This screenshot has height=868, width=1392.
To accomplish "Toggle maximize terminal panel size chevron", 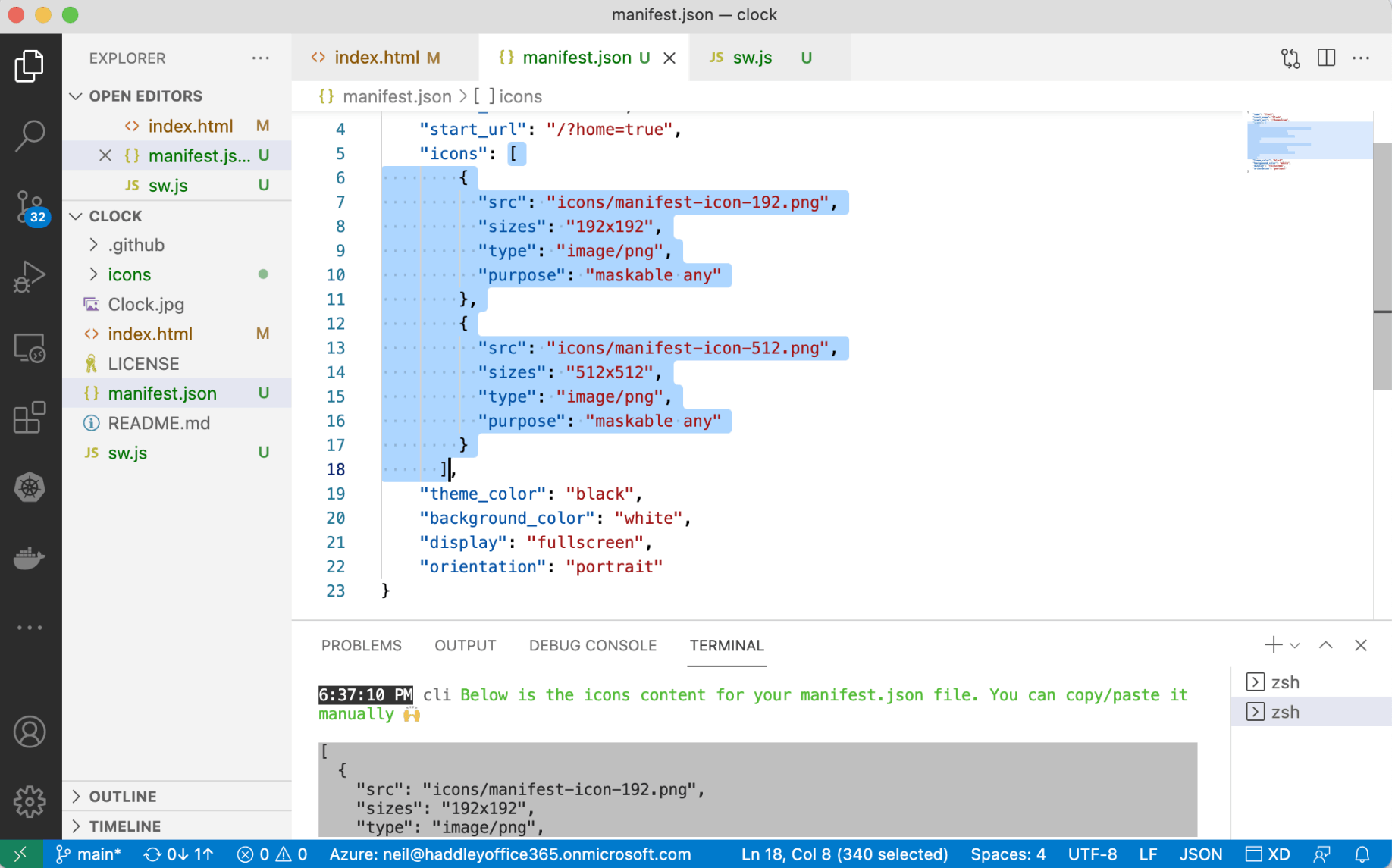I will pos(1325,645).
